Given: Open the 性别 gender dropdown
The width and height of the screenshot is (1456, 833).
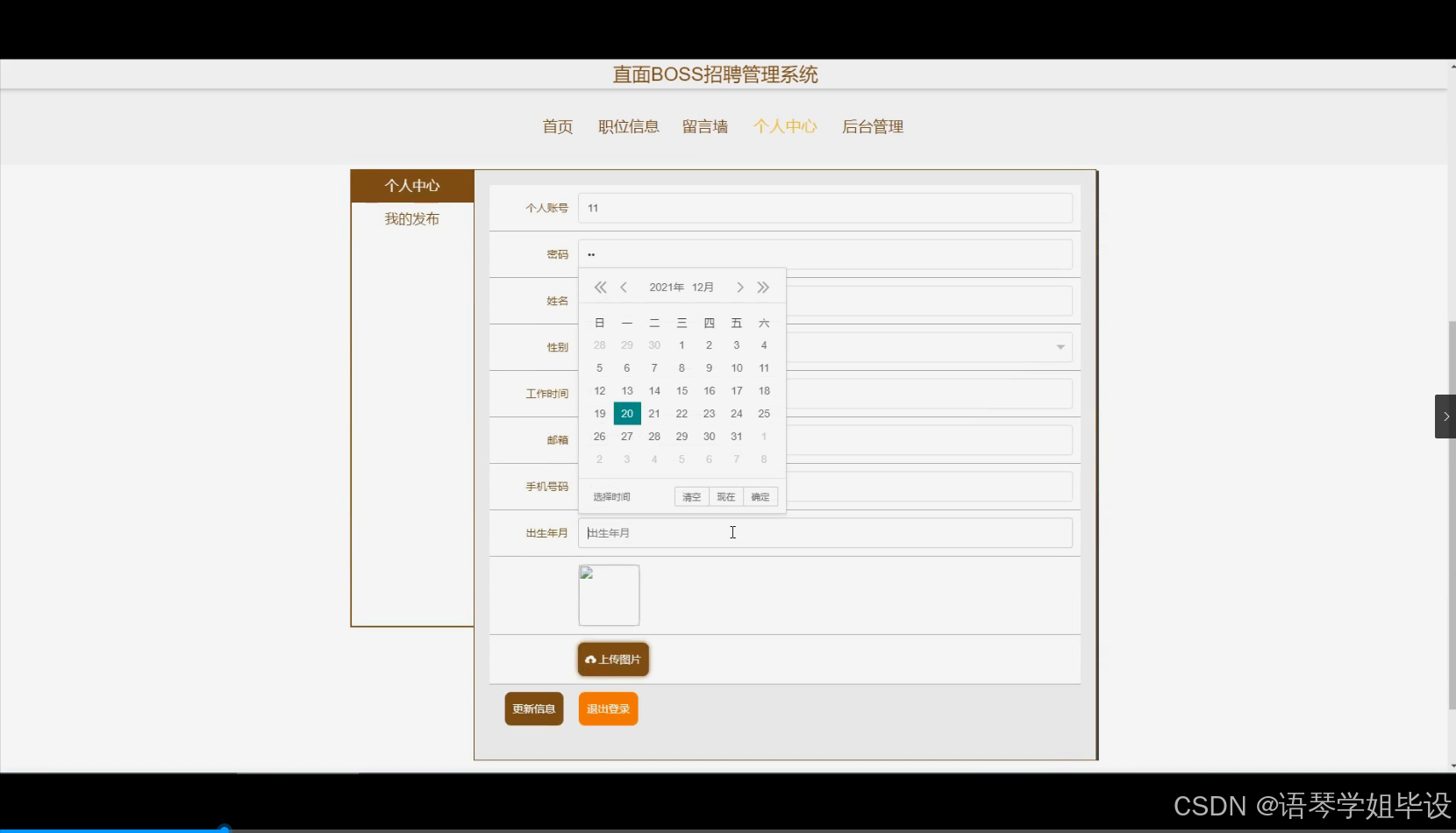Looking at the screenshot, I should [1060, 347].
